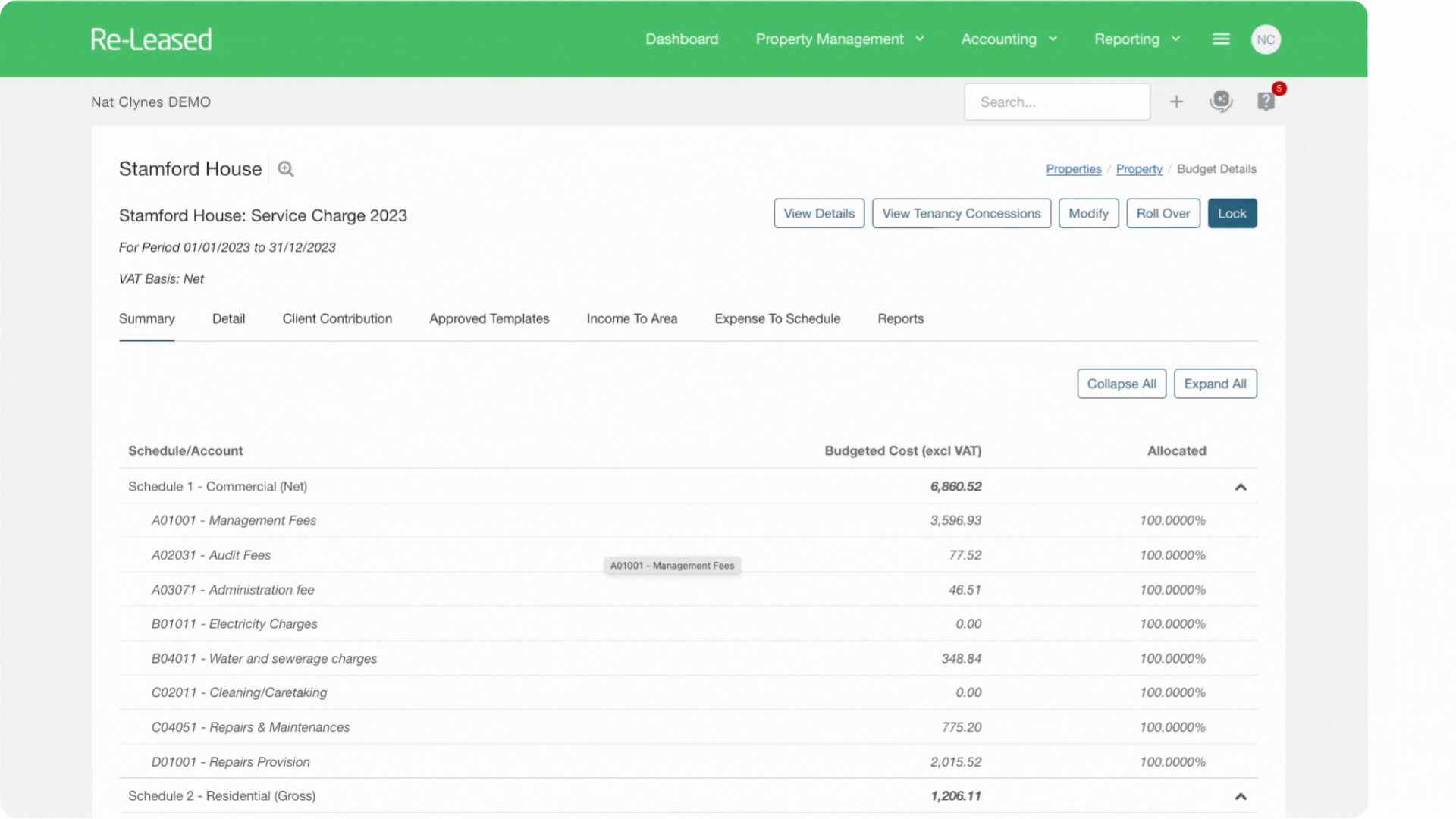Click the Lock button
The height and width of the screenshot is (819, 1456).
pos(1232,214)
